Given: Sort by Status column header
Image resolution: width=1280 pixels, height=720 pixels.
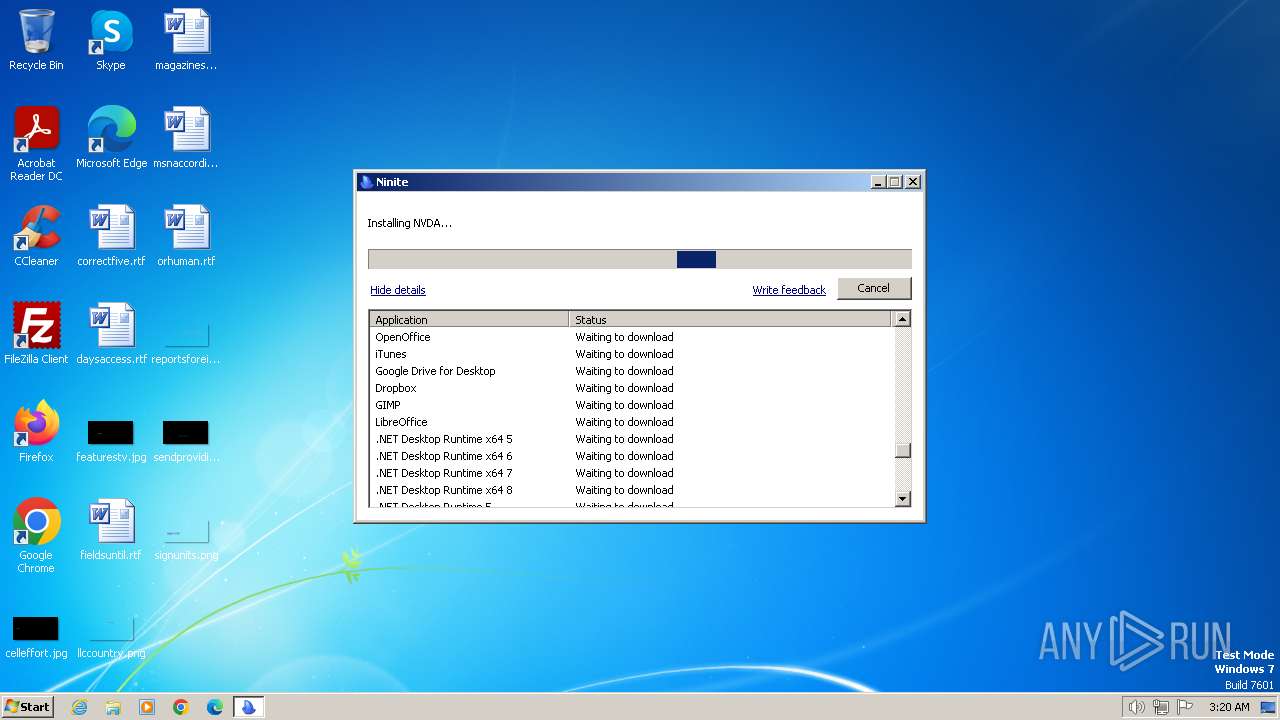Looking at the screenshot, I should 730,320.
